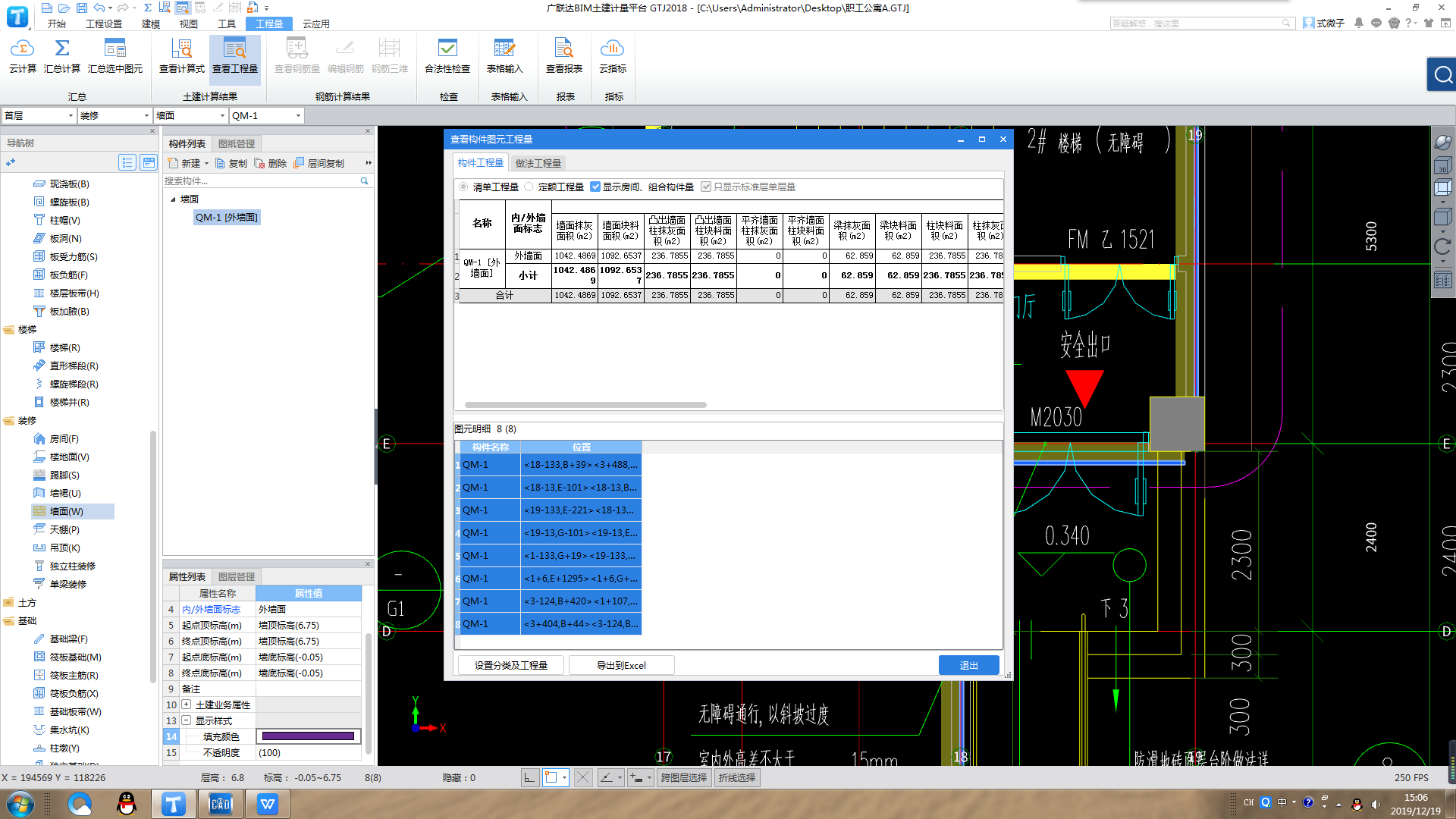
Task: Select QM-1 [外墙面] component entry
Action: click(x=227, y=218)
